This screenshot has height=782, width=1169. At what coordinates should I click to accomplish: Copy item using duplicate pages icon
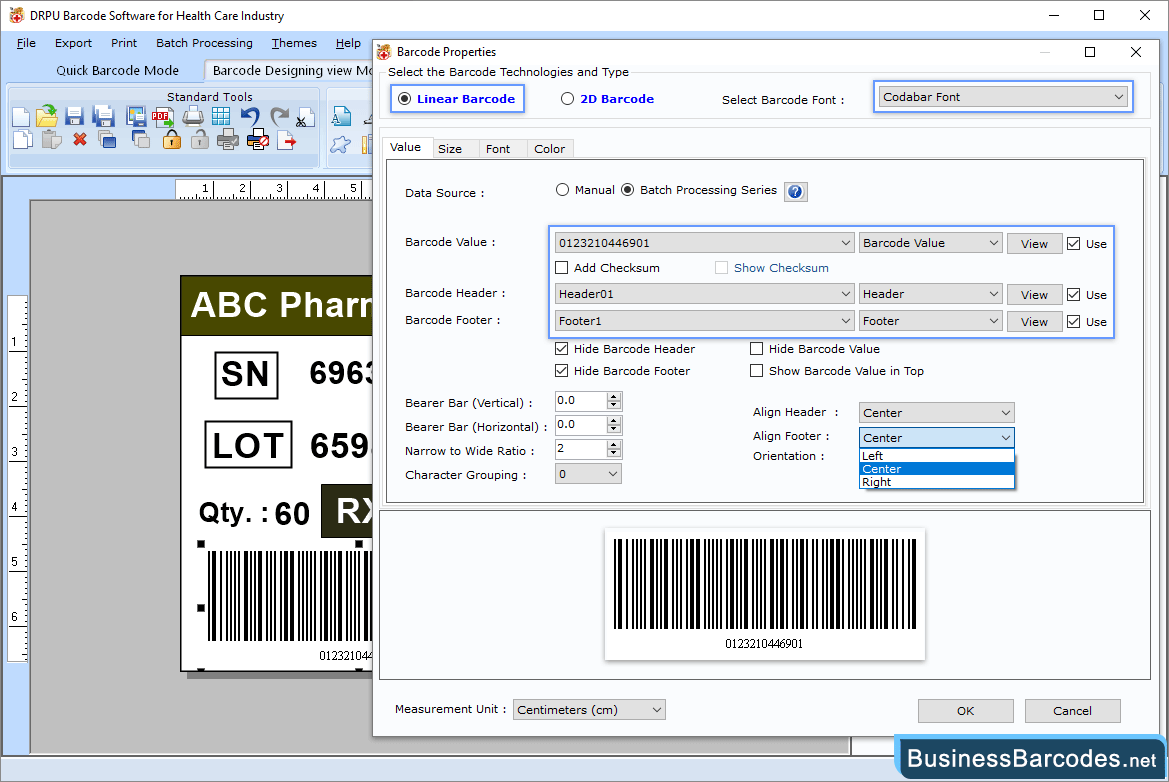pyautogui.click(x=22, y=139)
